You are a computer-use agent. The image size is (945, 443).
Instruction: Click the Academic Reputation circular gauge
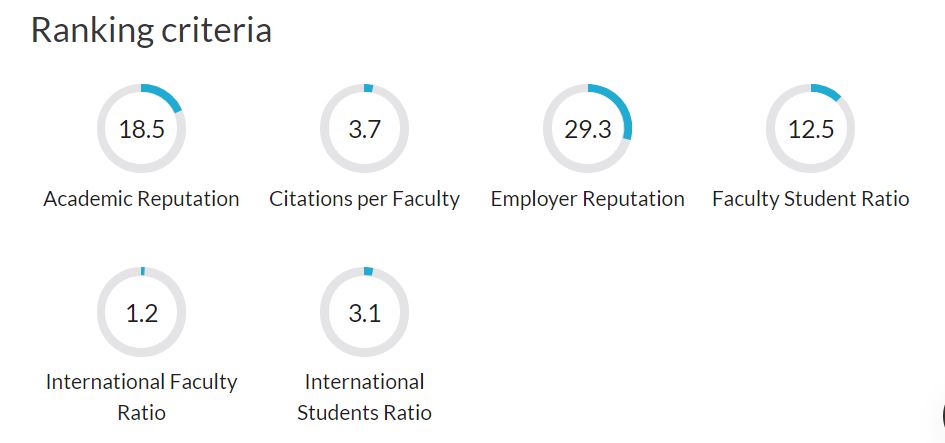click(x=142, y=128)
